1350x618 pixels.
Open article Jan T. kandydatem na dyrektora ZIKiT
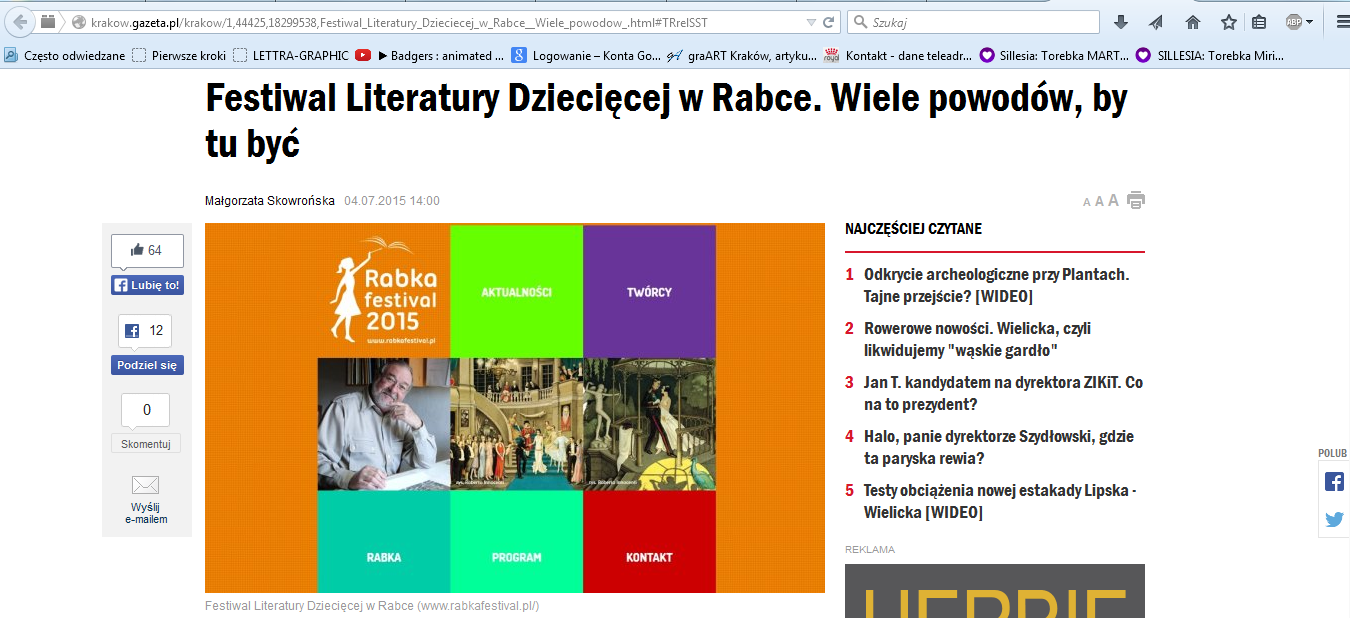point(1003,393)
